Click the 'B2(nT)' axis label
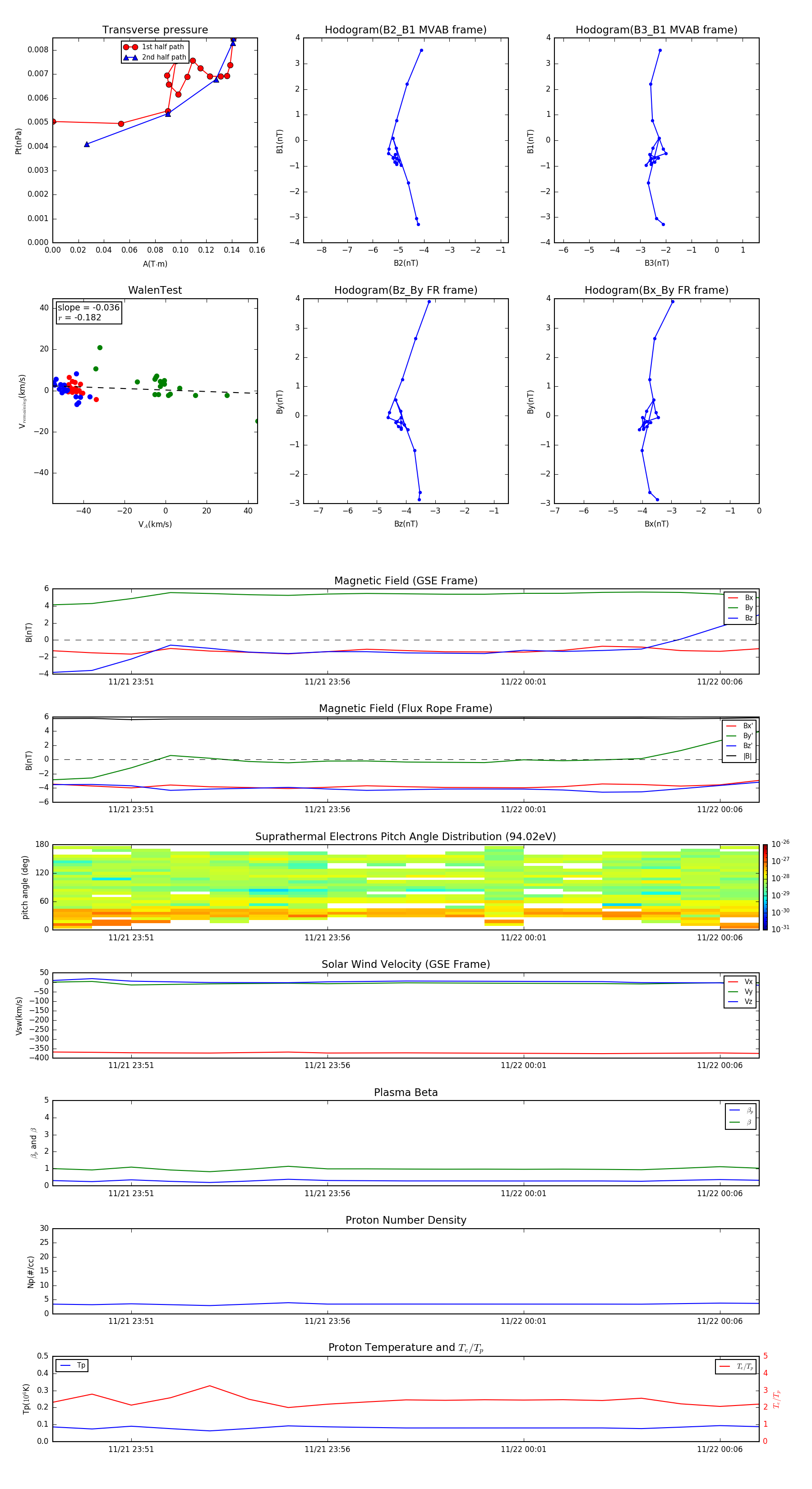 406,263
